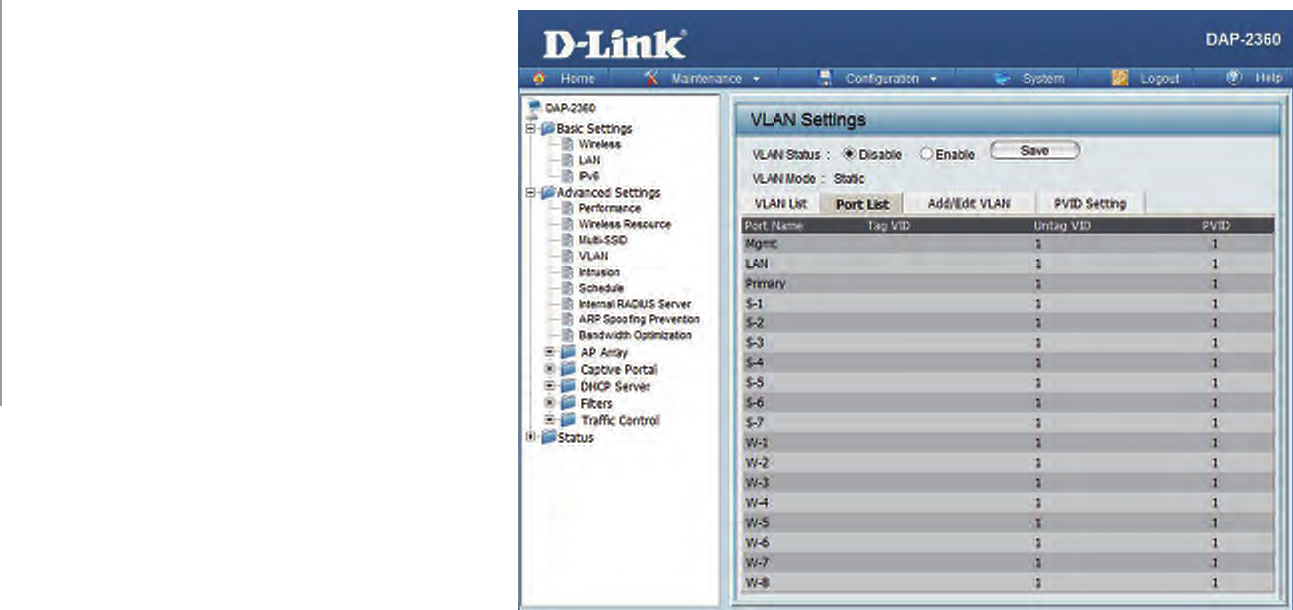The image size is (1293, 610).
Task: Click the Primary port row
Action: coord(1008,283)
